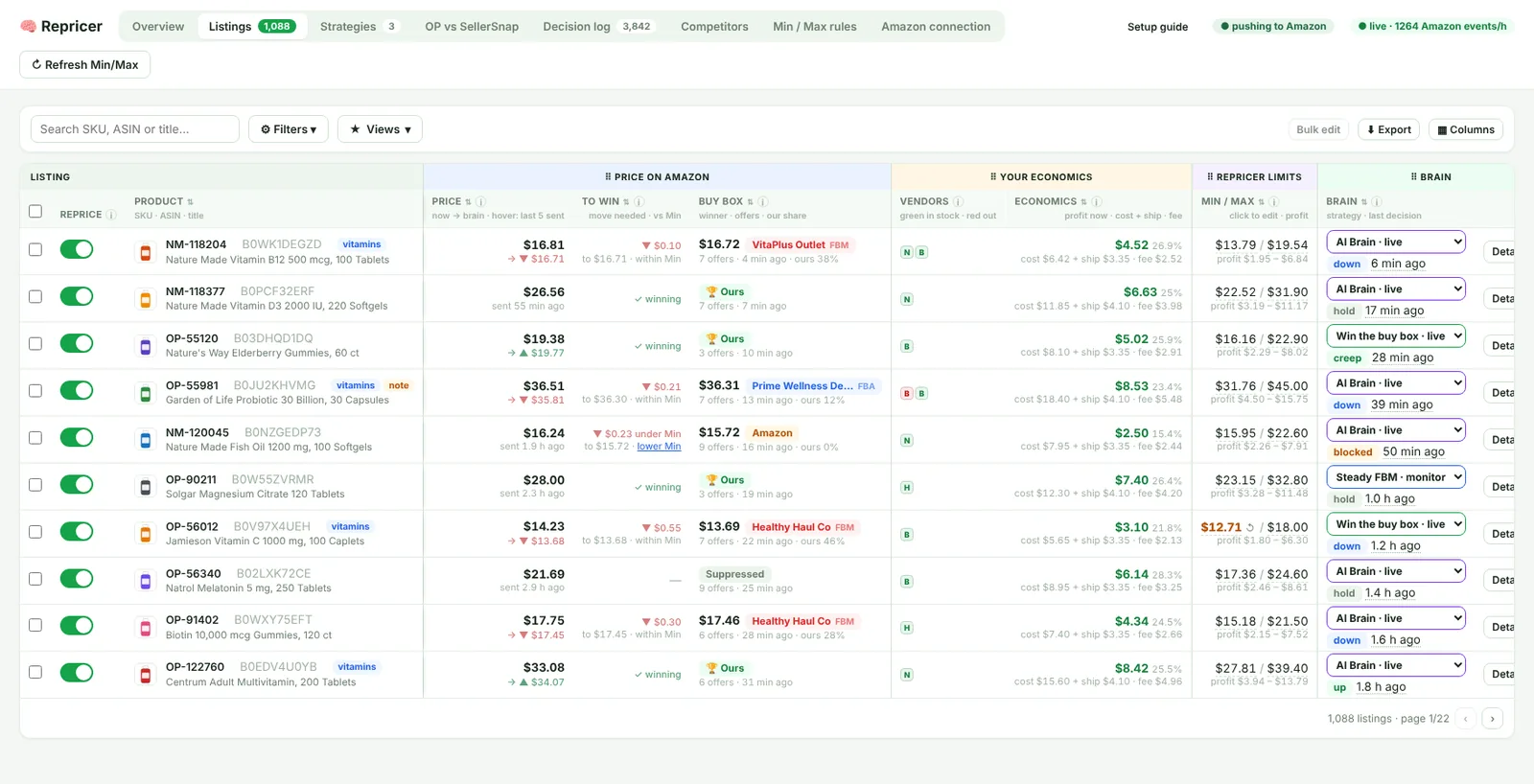This screenshot has height=784, width=1534.
Task: Open the Filters dropdown
Action: coord(289,129)
